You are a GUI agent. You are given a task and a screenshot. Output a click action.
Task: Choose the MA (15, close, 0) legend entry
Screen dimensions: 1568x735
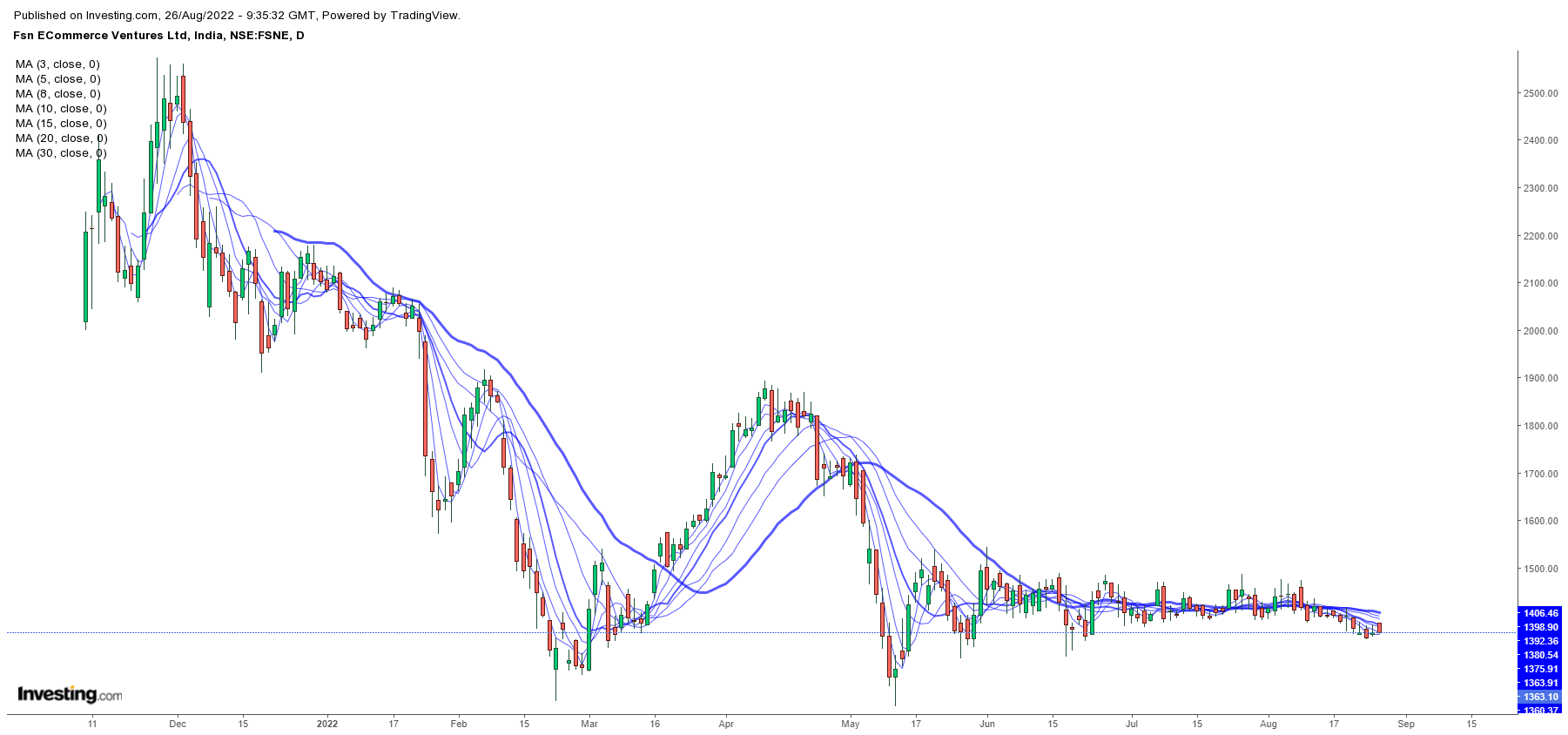click(61, 124)
